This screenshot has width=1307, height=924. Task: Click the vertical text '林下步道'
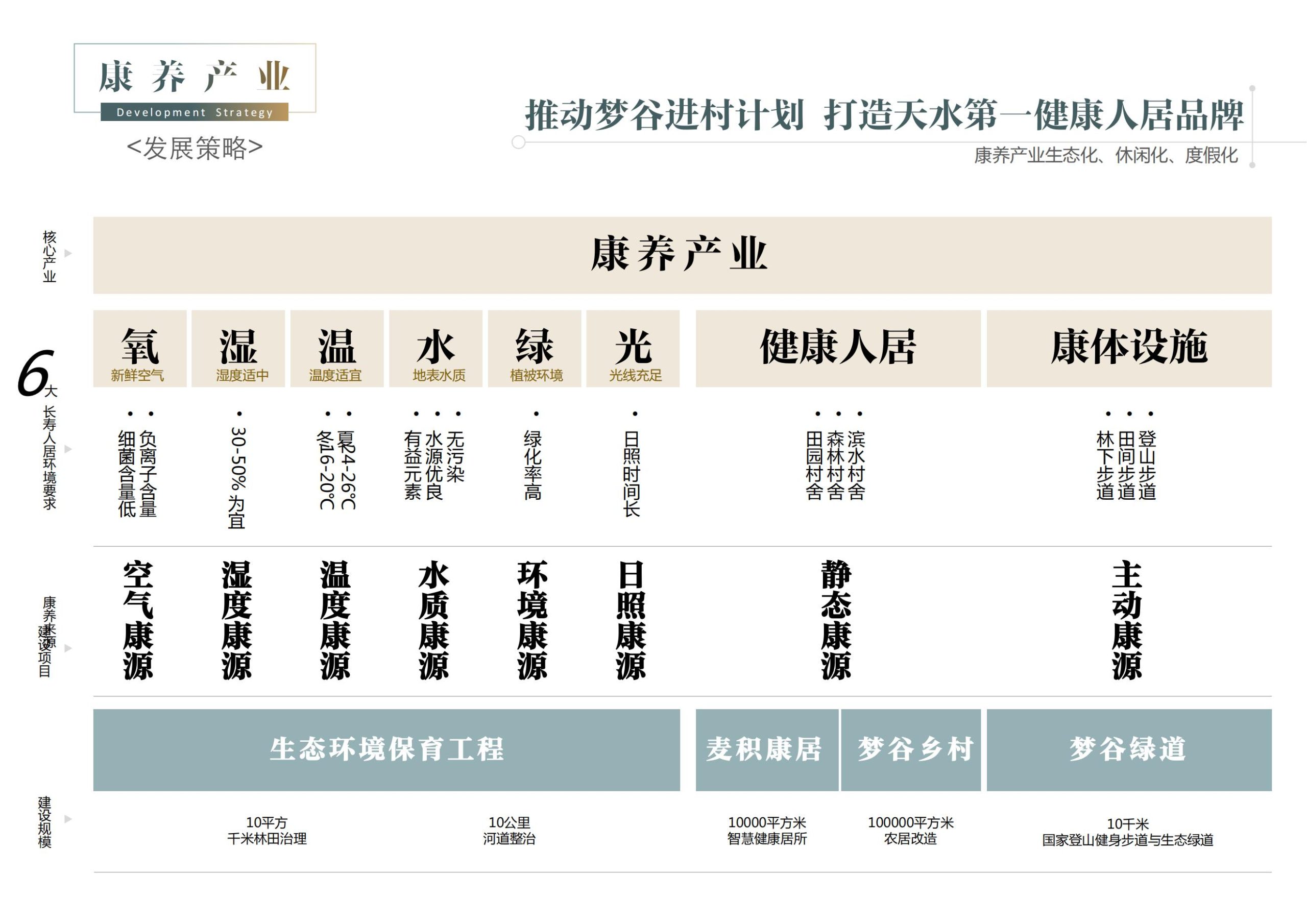(x=1105, y=465)
